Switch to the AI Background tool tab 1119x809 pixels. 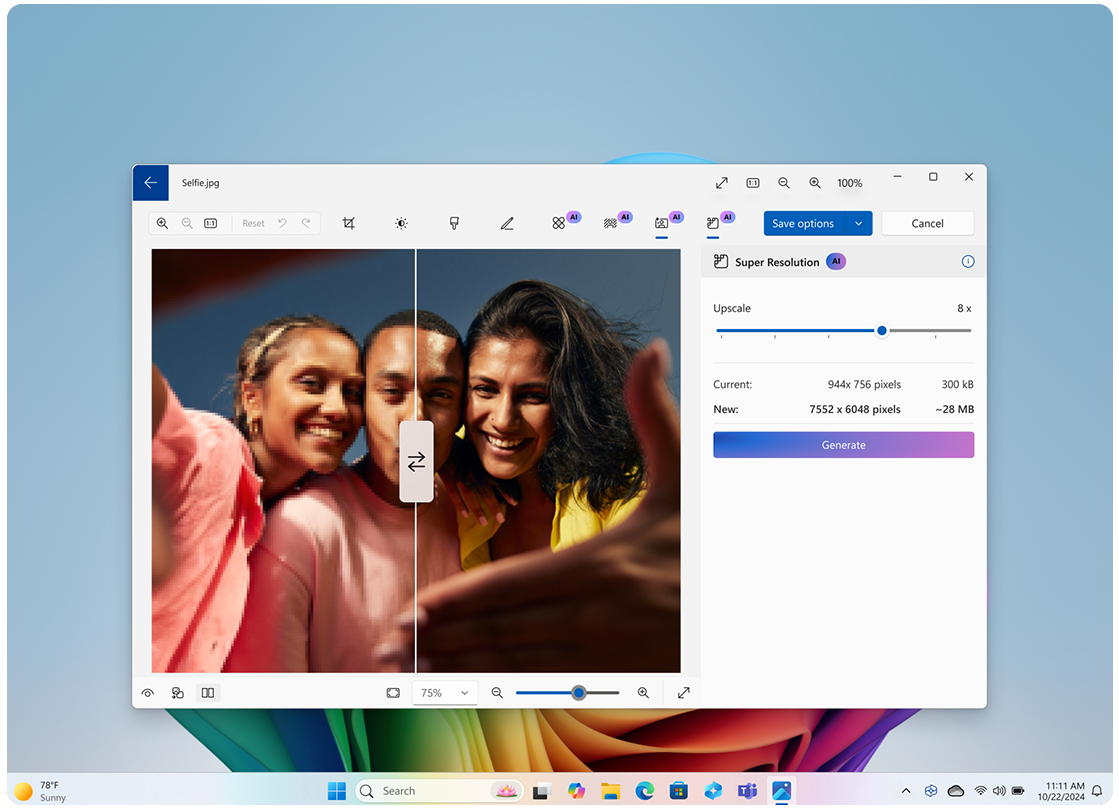[x=662, y=223]
